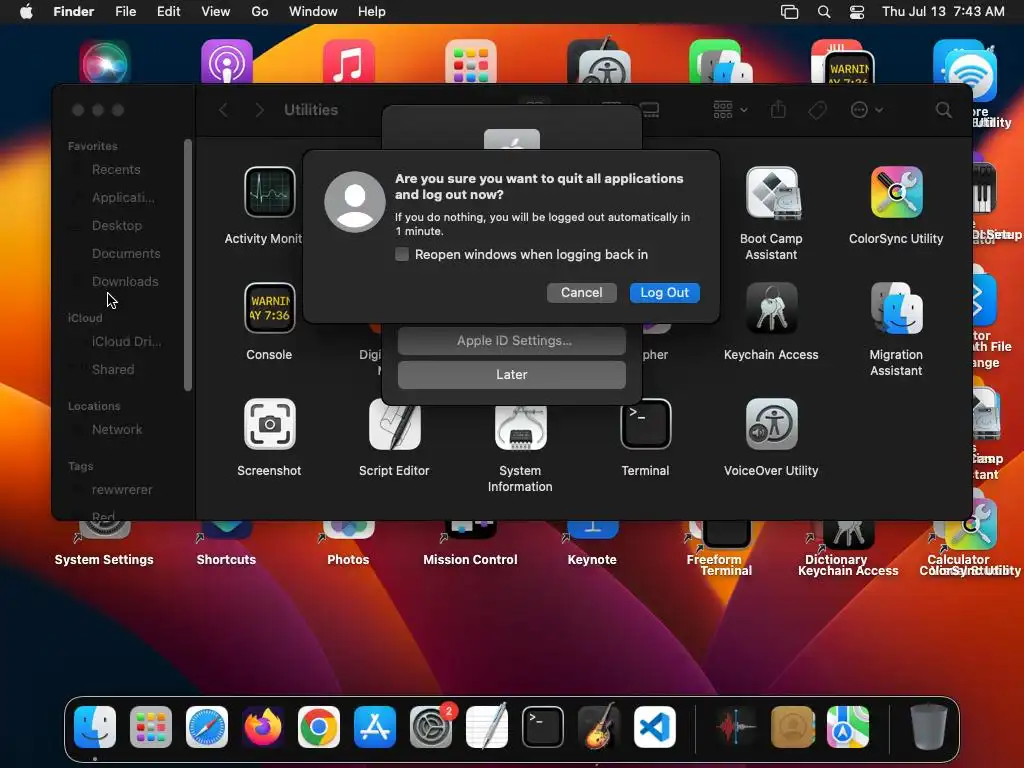The image size is (1024, 768).
Task: Open the View menu
Action: (x=216, y=12)
